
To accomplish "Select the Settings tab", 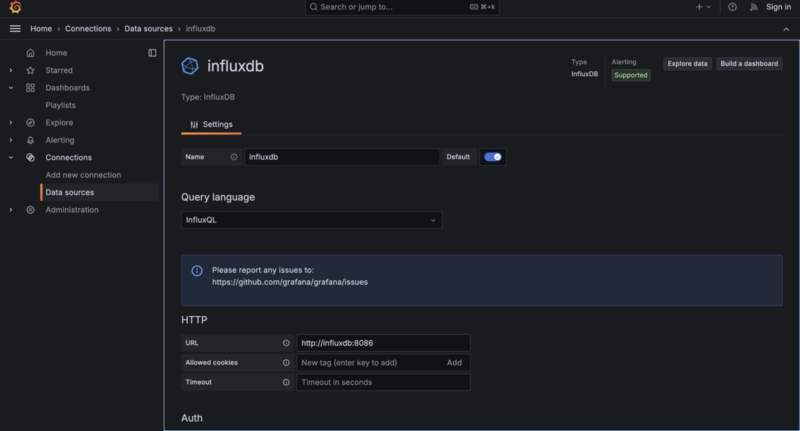I will (211, 125).
